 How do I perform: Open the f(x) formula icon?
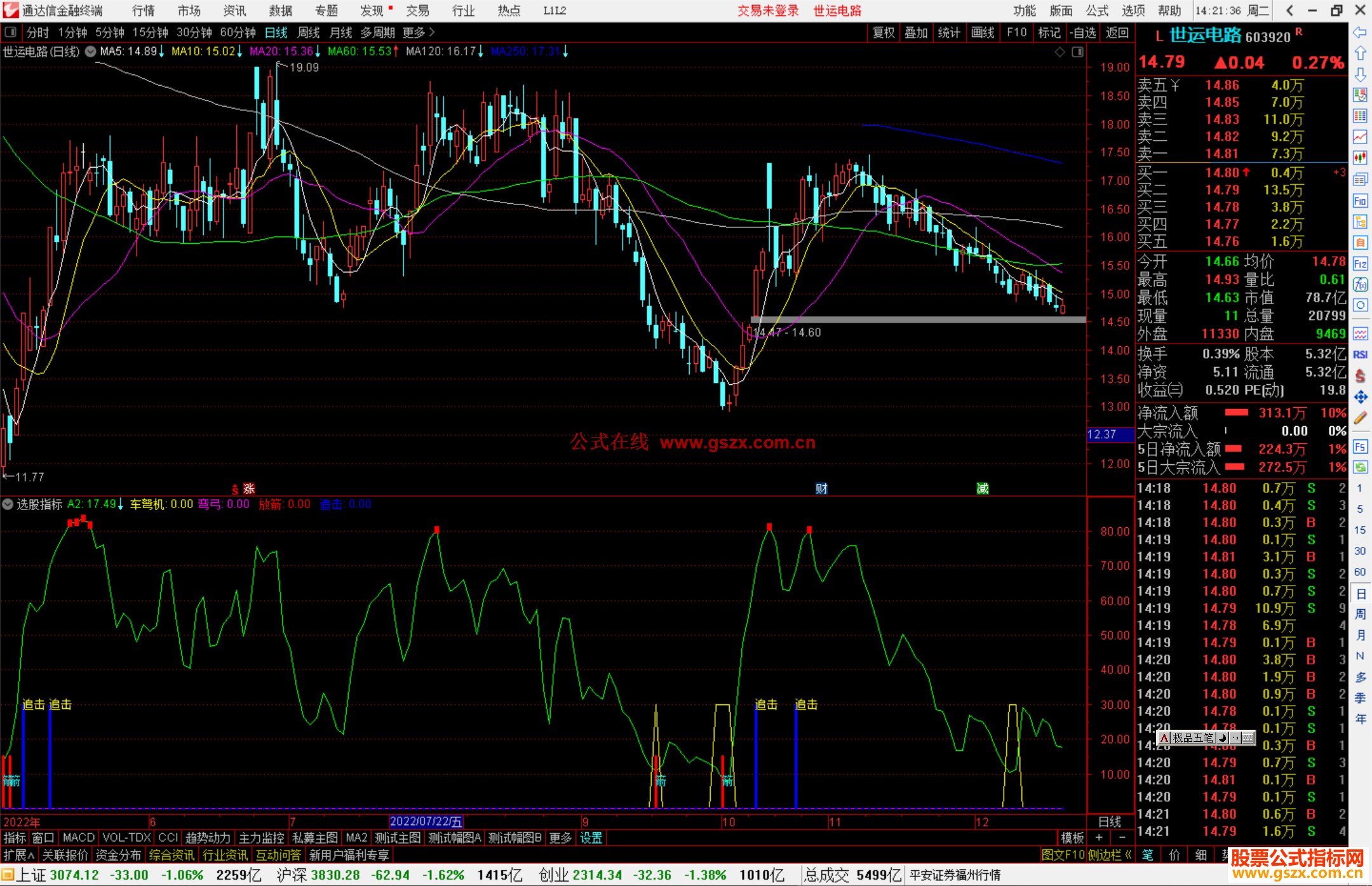(1360, 285)
